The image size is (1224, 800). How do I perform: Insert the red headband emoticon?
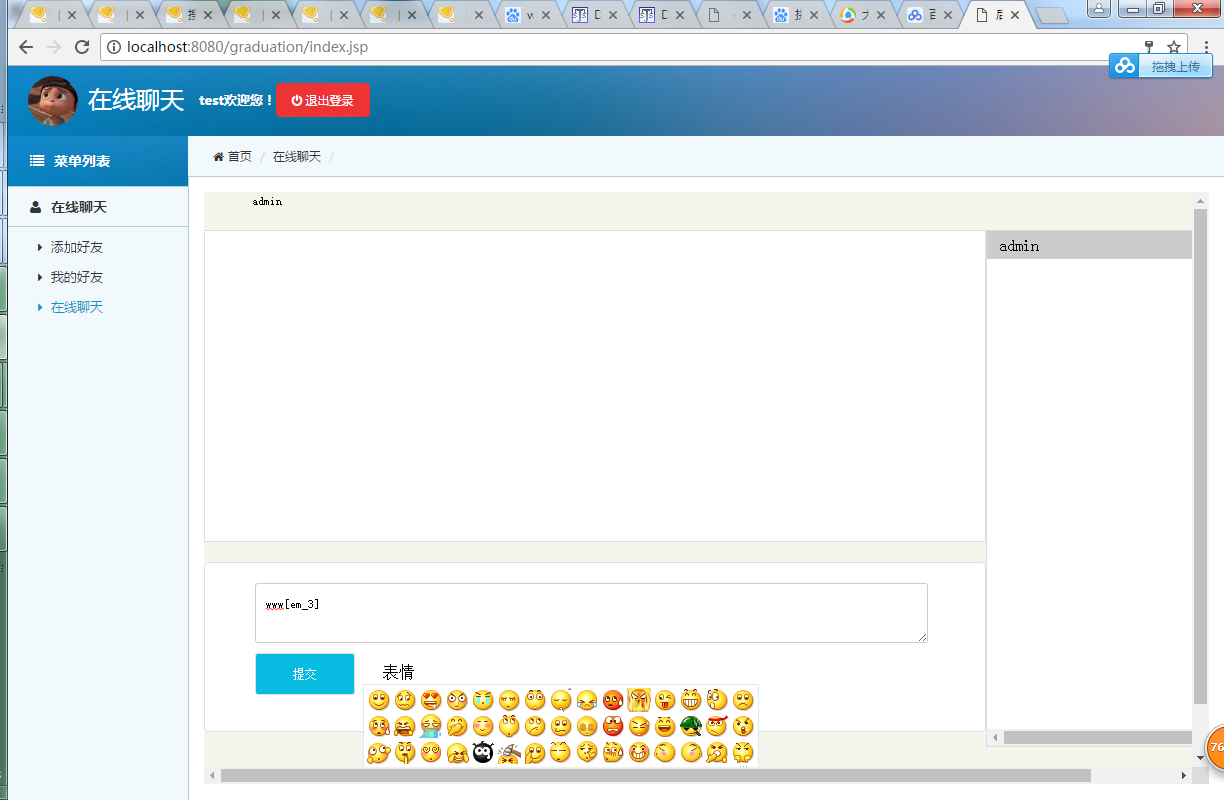click(717, 726)
